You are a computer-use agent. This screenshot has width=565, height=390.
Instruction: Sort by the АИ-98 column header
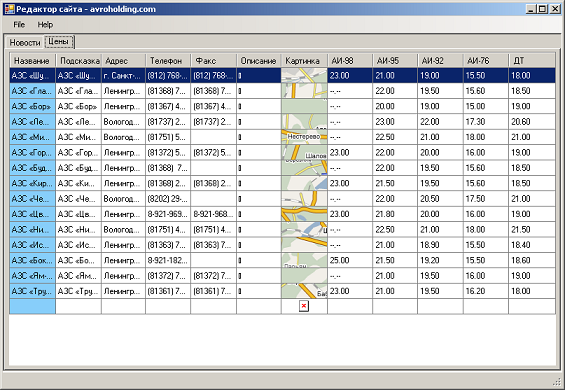350,61
